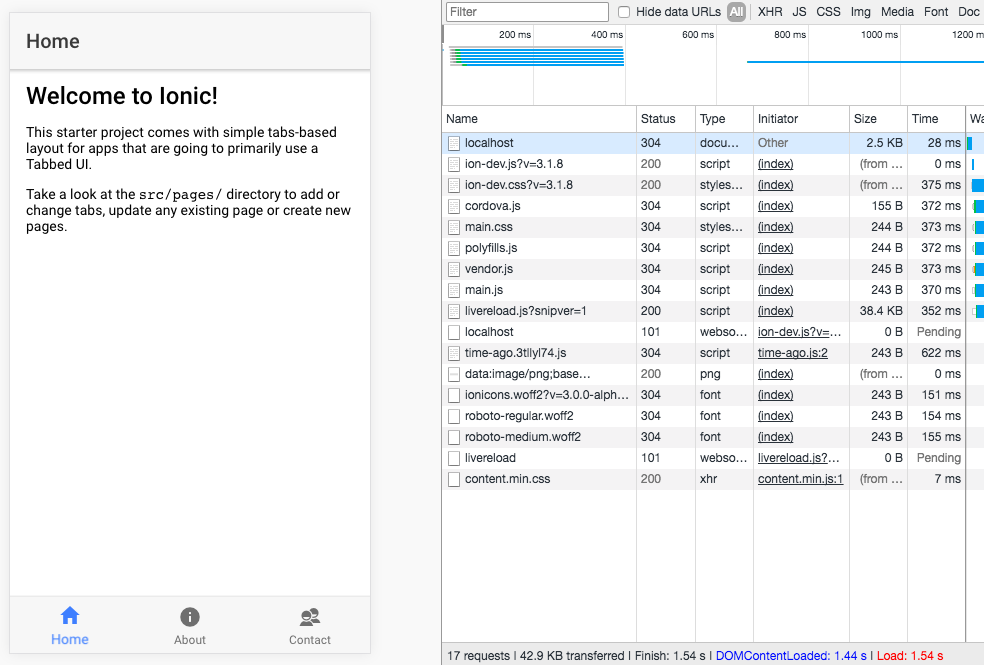Screen dimensions: 984x665
Task: Click icon of roboto-regular.woff2 row
Action: 454,417
